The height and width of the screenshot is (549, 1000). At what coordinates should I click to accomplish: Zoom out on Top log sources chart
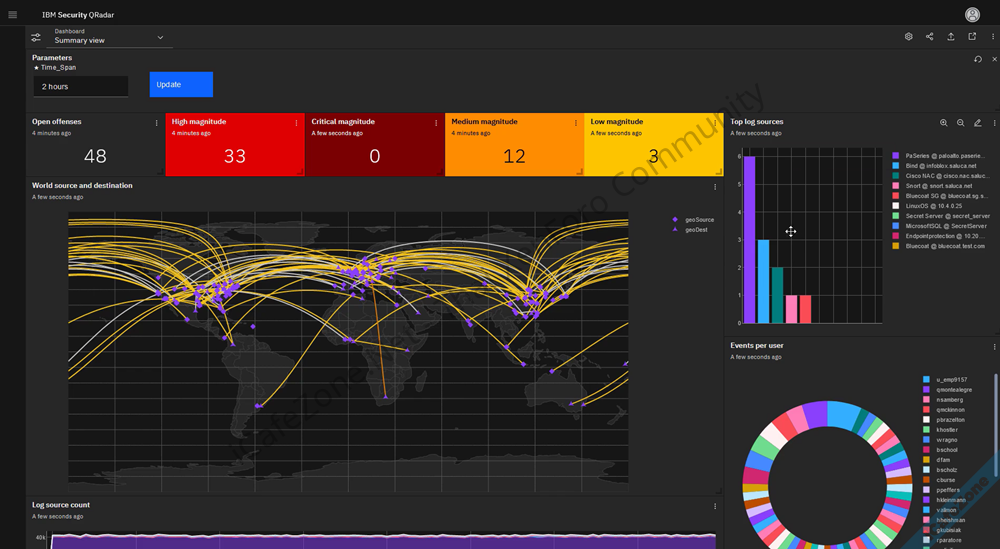pos(961,123)
